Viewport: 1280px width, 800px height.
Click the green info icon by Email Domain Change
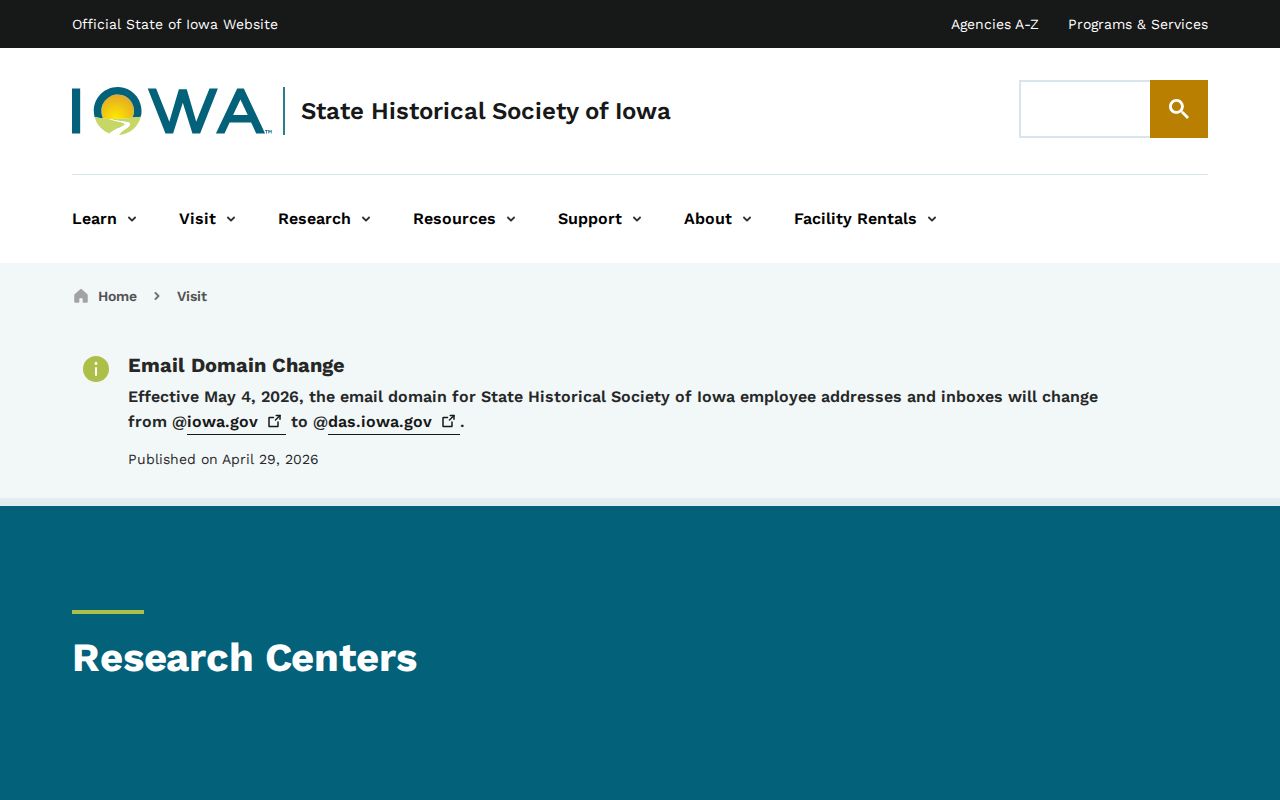[96, 369]
